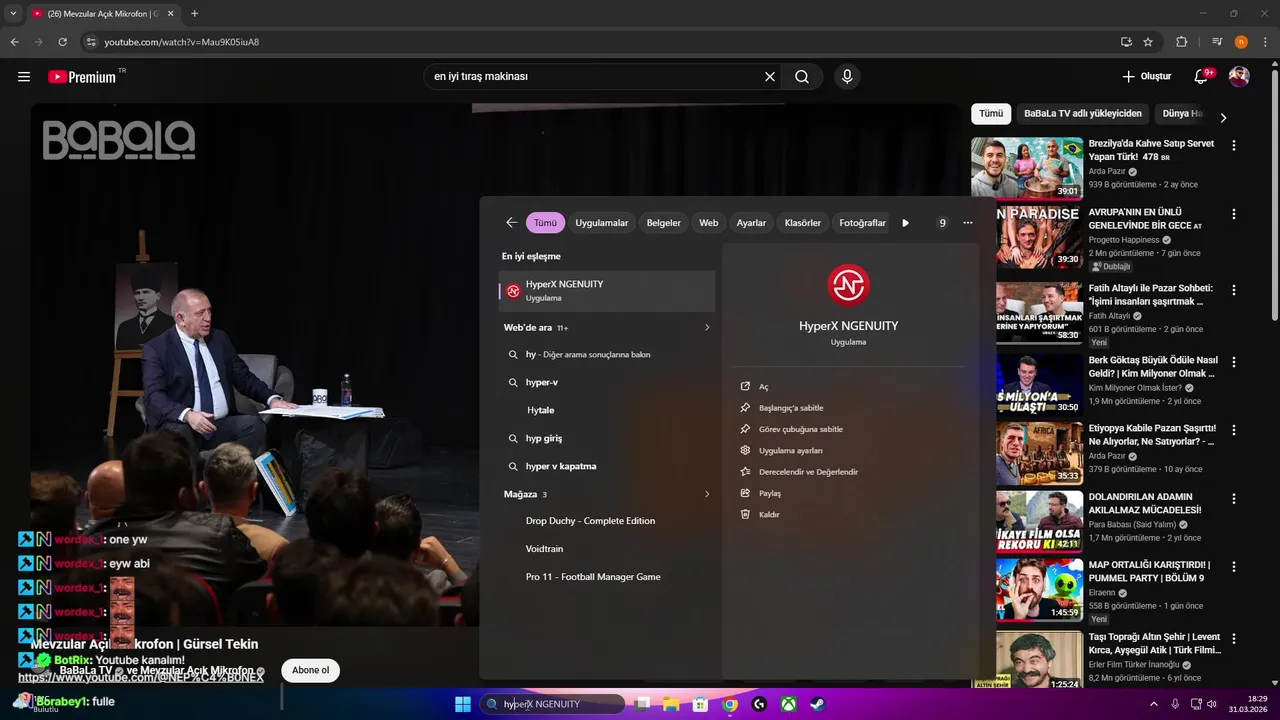The image size is (1280, 720).
Task: Switch to Uygulamalar search filter
Action: pos(602,223)
